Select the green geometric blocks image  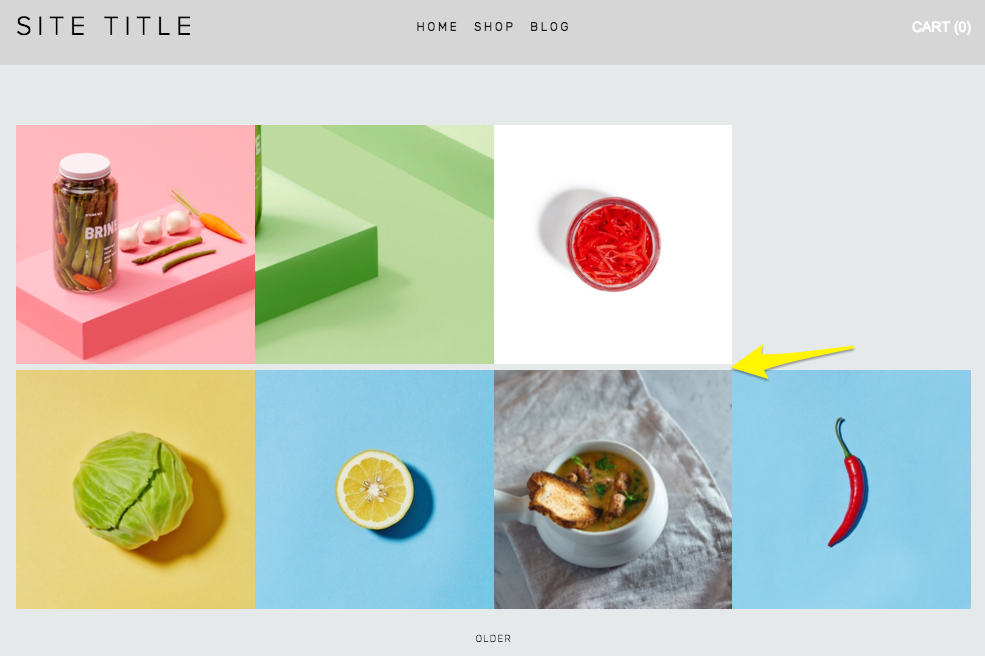(374, 244)
